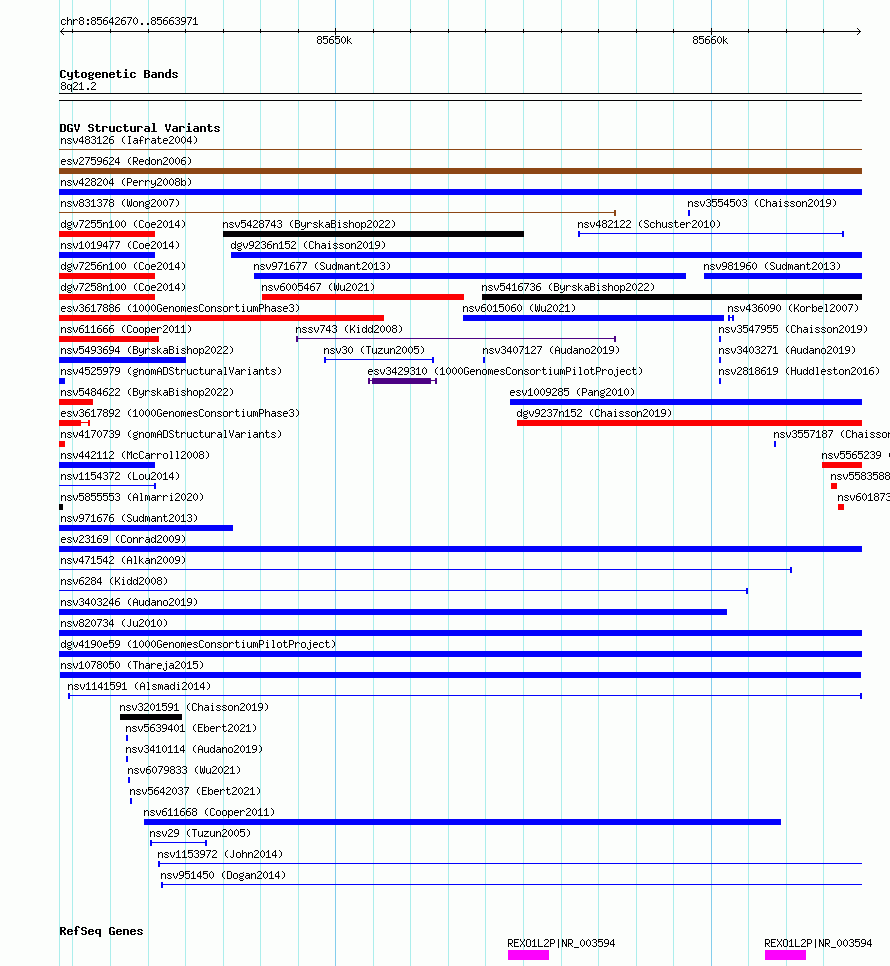Select the first magenta REXO1L2P gene box

(x=528, y=955)
